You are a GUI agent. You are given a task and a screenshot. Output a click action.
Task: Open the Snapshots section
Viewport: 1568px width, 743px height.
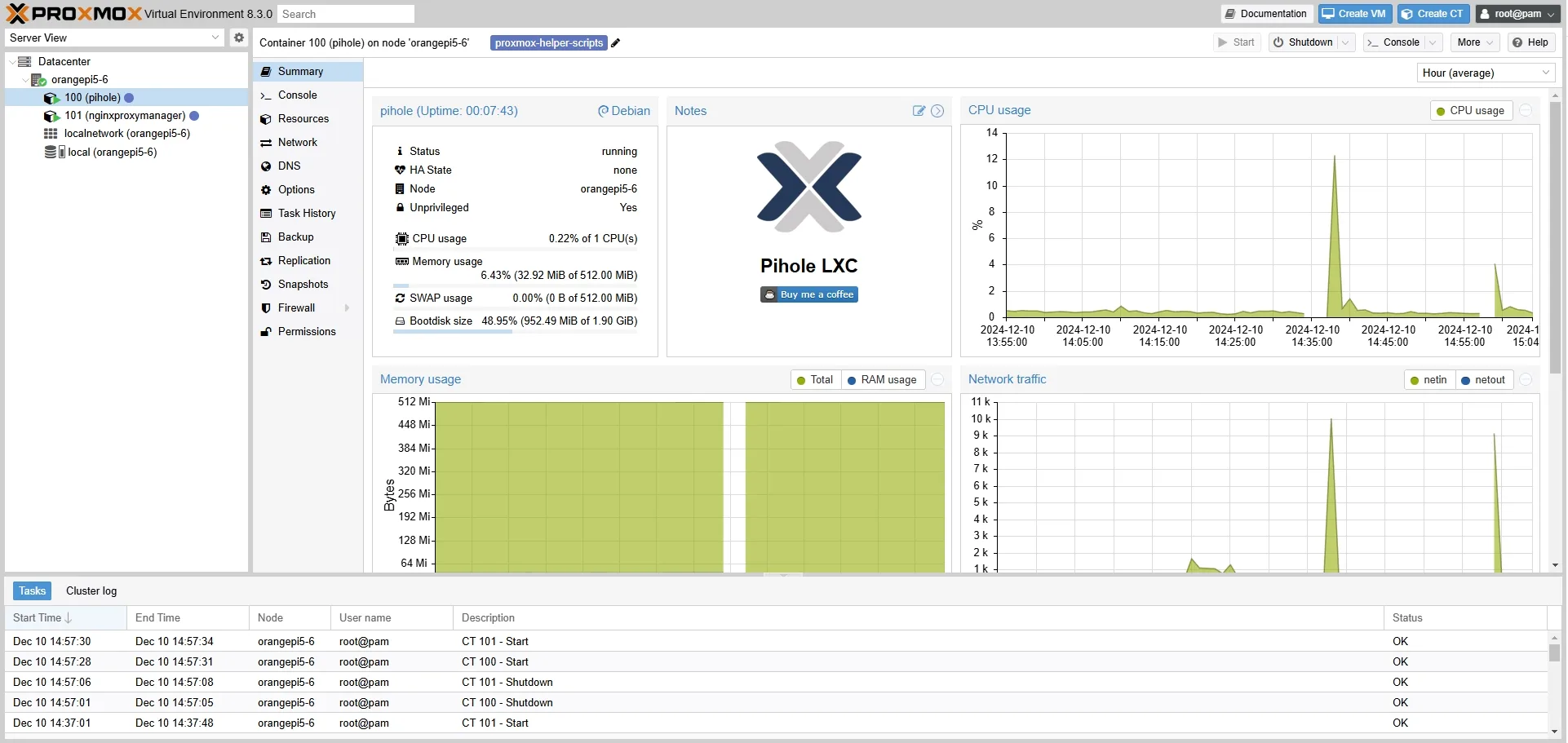308,285
